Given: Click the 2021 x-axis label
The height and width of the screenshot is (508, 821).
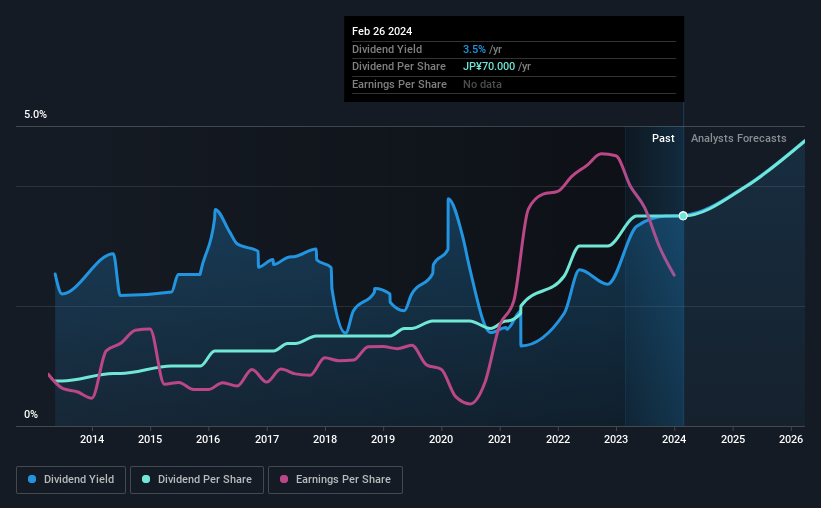Looking at the screenshot, I should 500,439.
